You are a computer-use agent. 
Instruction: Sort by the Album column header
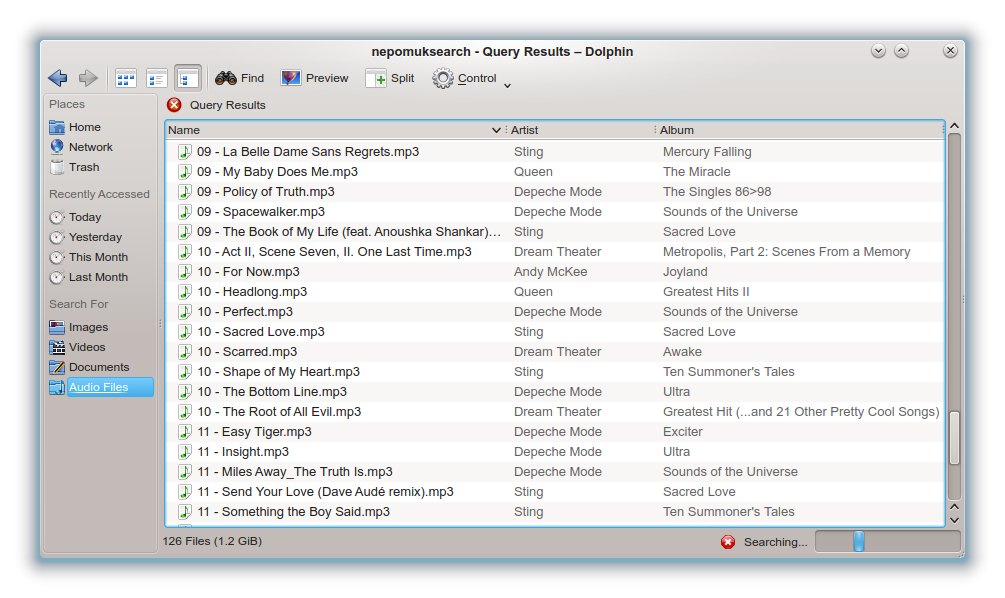(800, 130)
